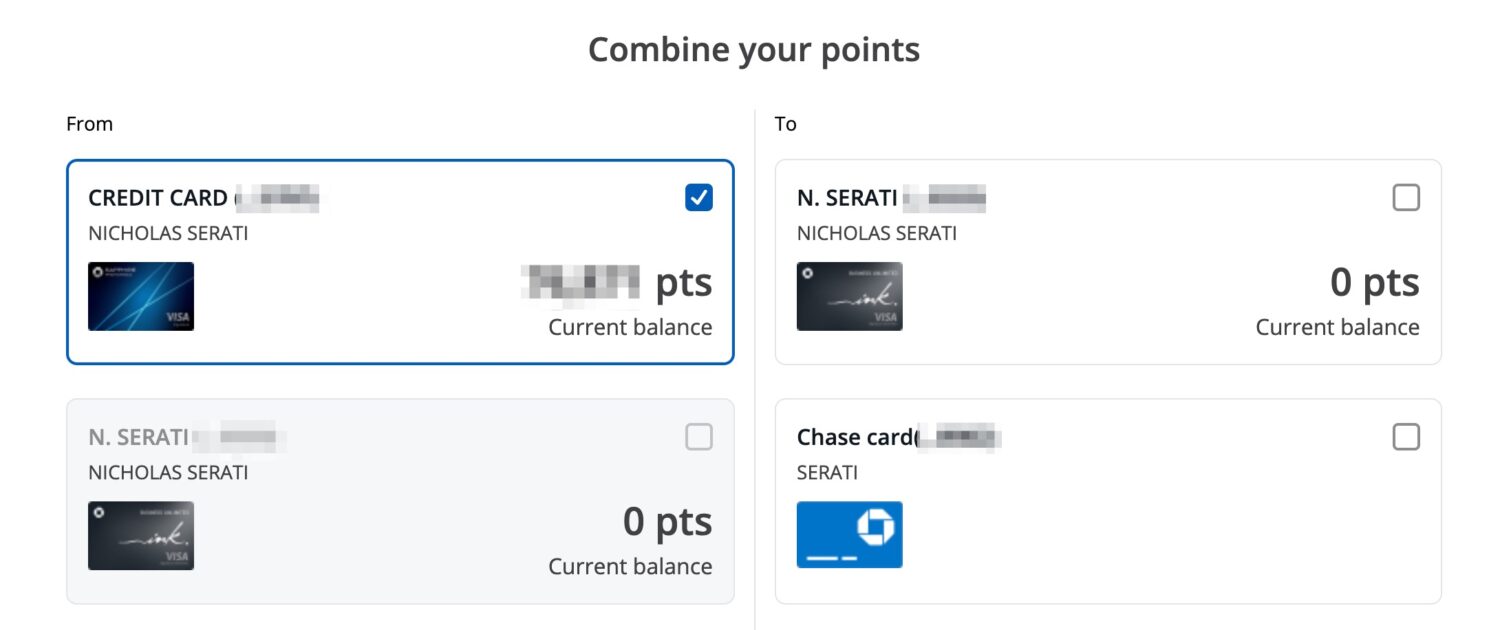Check the N. SERATI destination checkbox
This screenshot has width=1500, height=630.
1407,197
